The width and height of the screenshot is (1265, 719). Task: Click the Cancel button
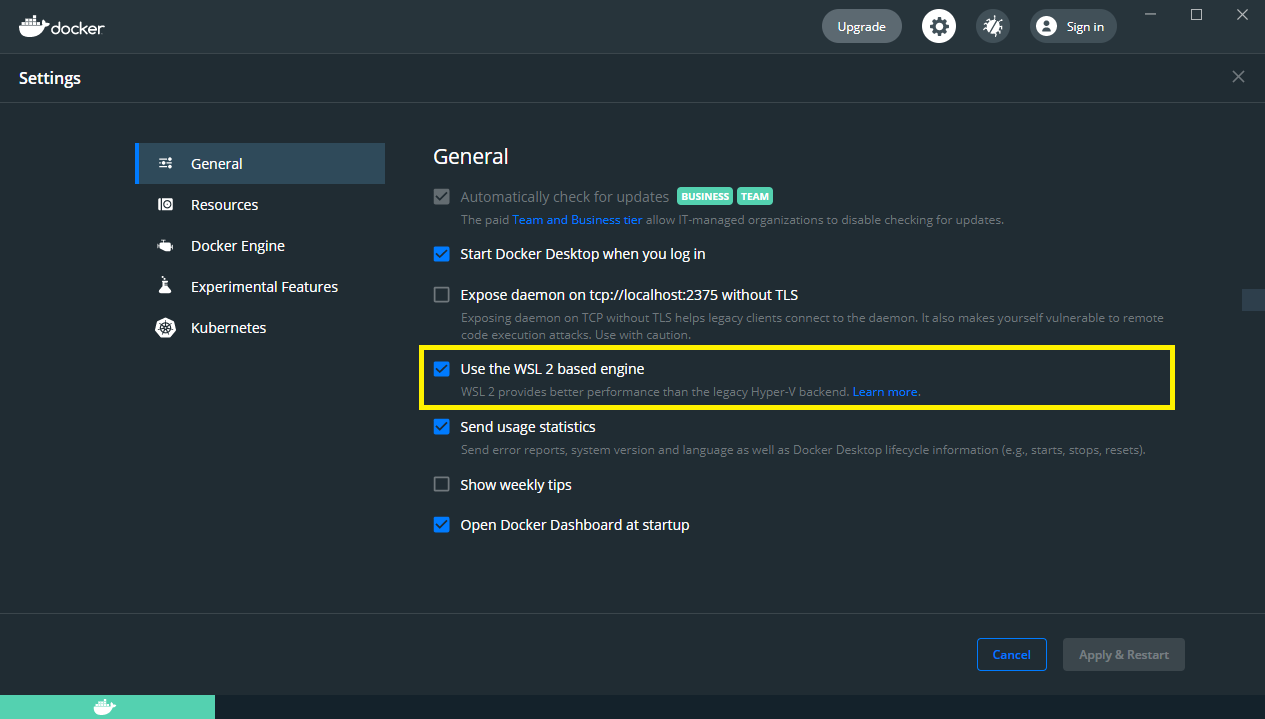(1011, 655)
